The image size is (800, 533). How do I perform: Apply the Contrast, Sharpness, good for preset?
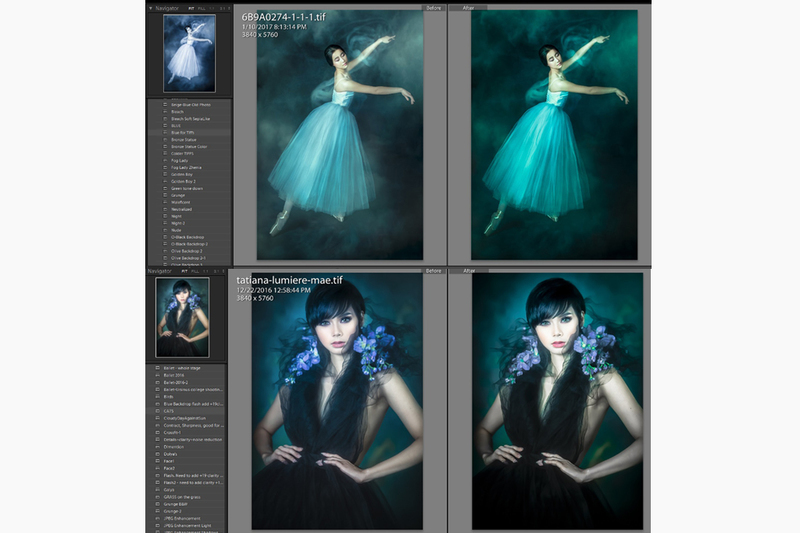(193, 425)
